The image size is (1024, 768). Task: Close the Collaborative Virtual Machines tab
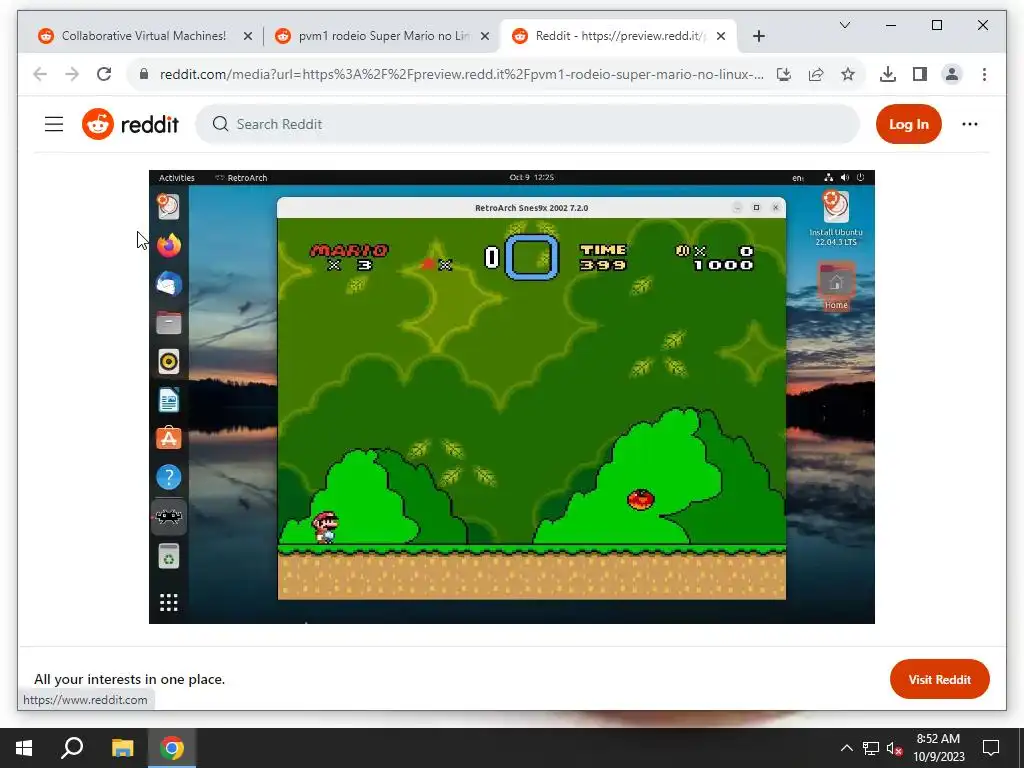pyautogui.click(x=248, y=36)
